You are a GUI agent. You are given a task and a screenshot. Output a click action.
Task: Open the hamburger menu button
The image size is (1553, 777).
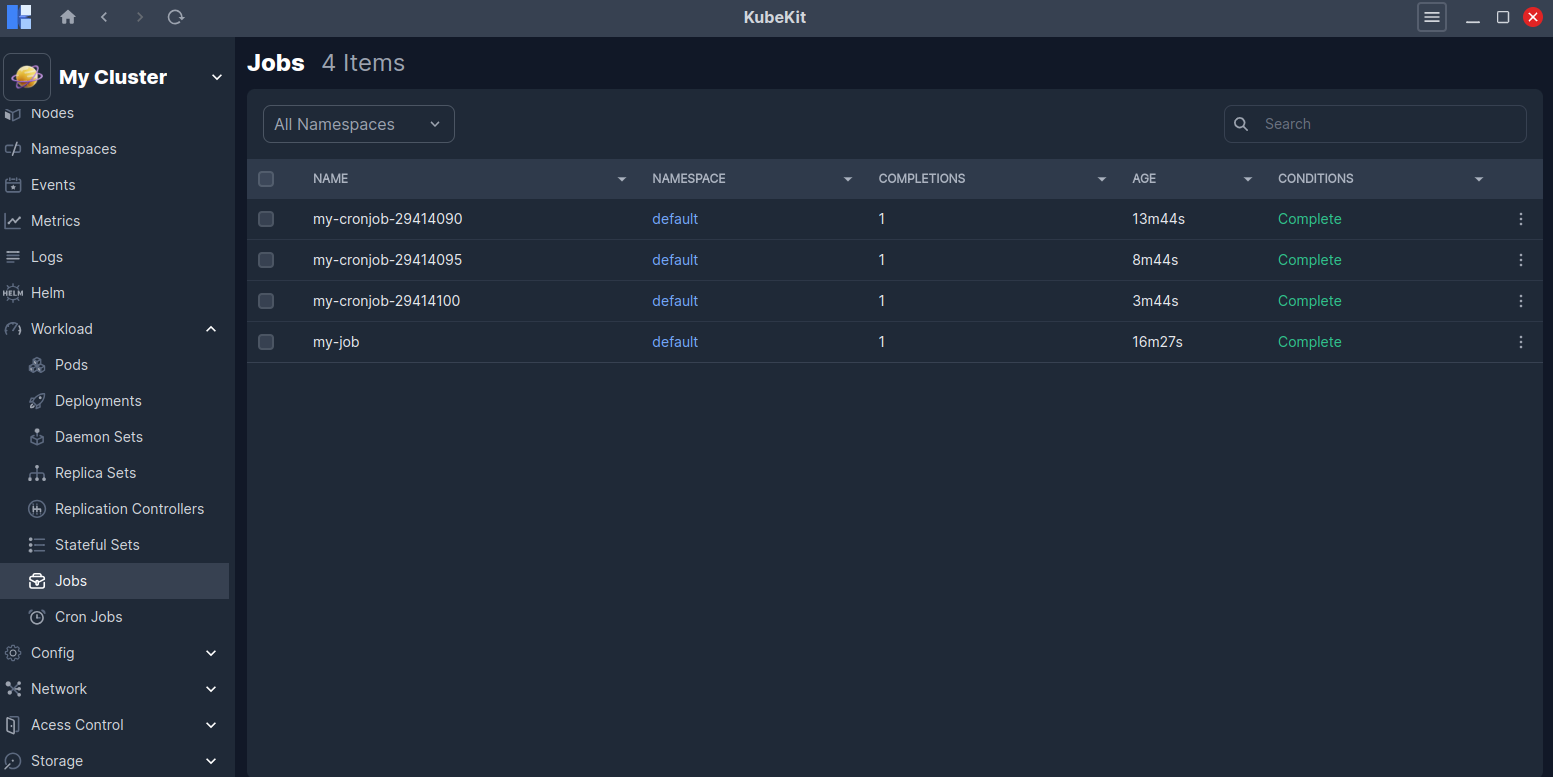click(x=1431, y=17)
